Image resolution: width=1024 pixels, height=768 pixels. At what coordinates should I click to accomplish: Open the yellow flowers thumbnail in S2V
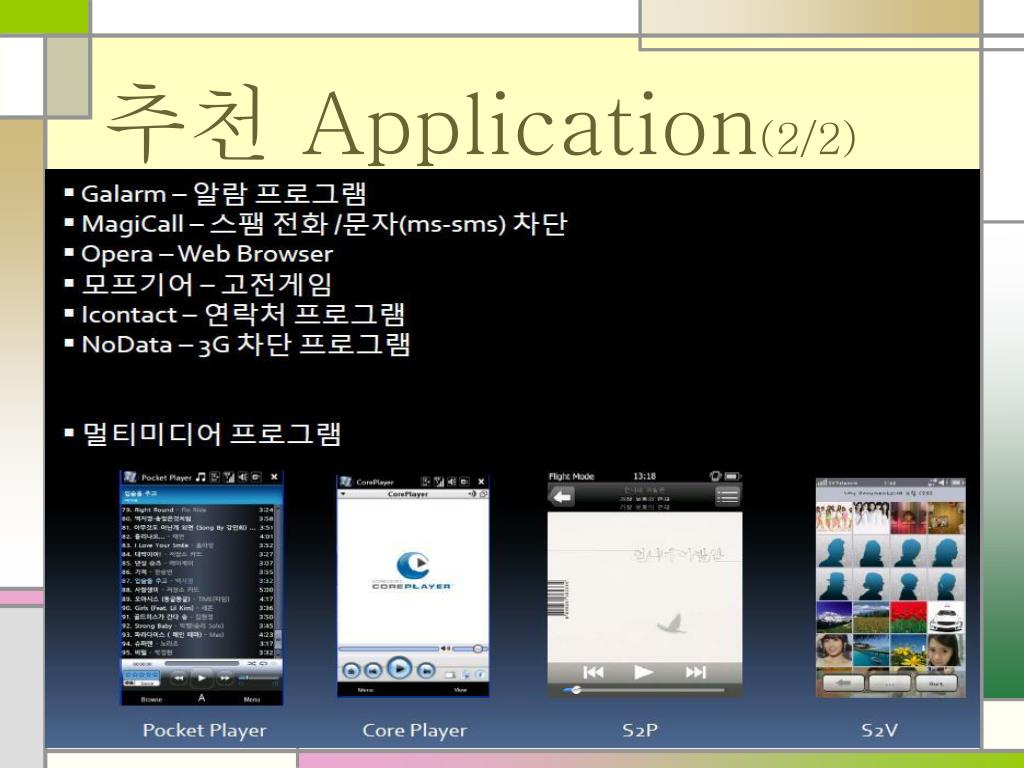coord(908,650)
